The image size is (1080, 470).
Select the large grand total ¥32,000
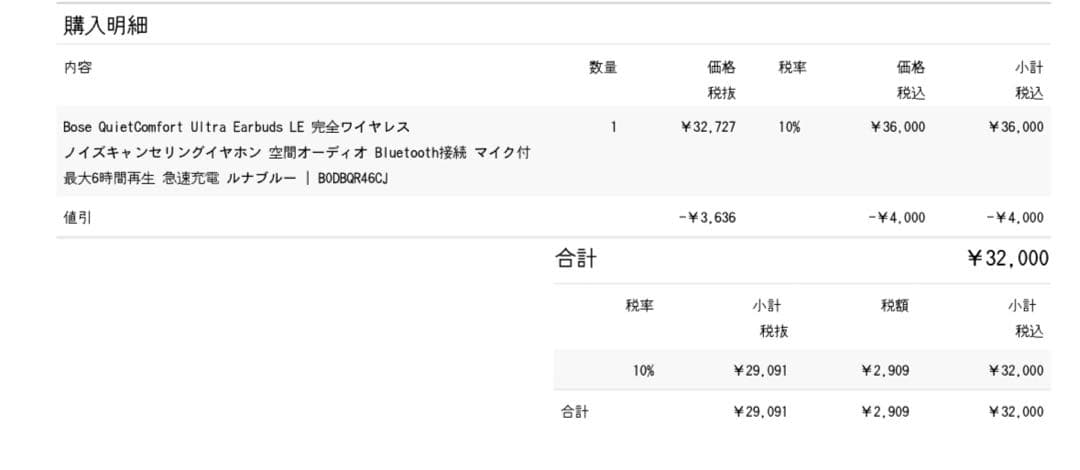coord(1008,259)
